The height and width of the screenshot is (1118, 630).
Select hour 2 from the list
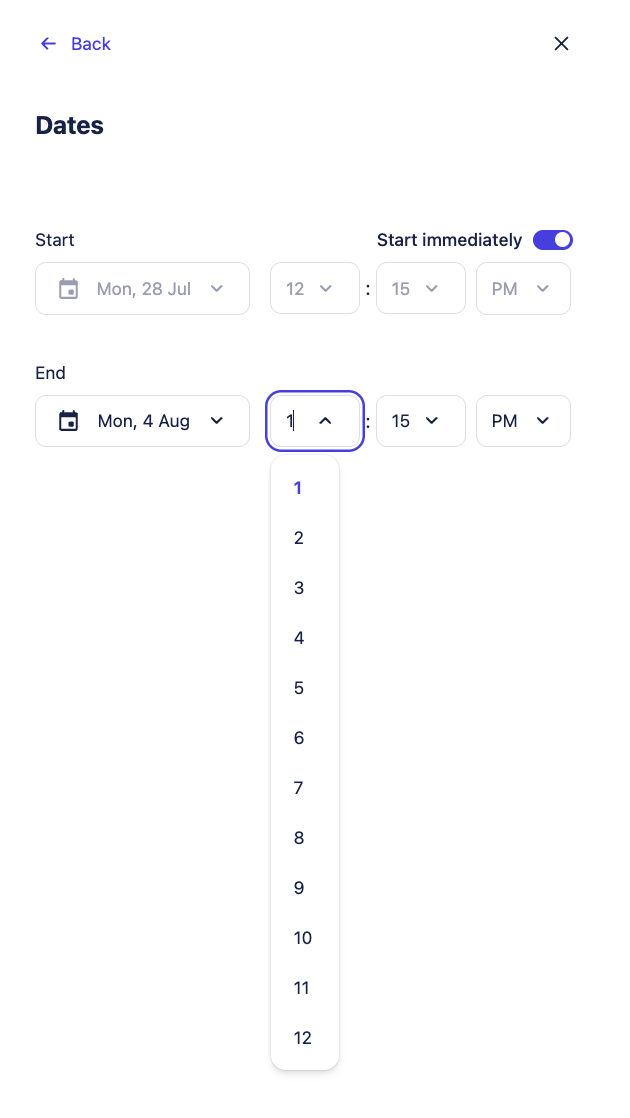pos(298,538)
